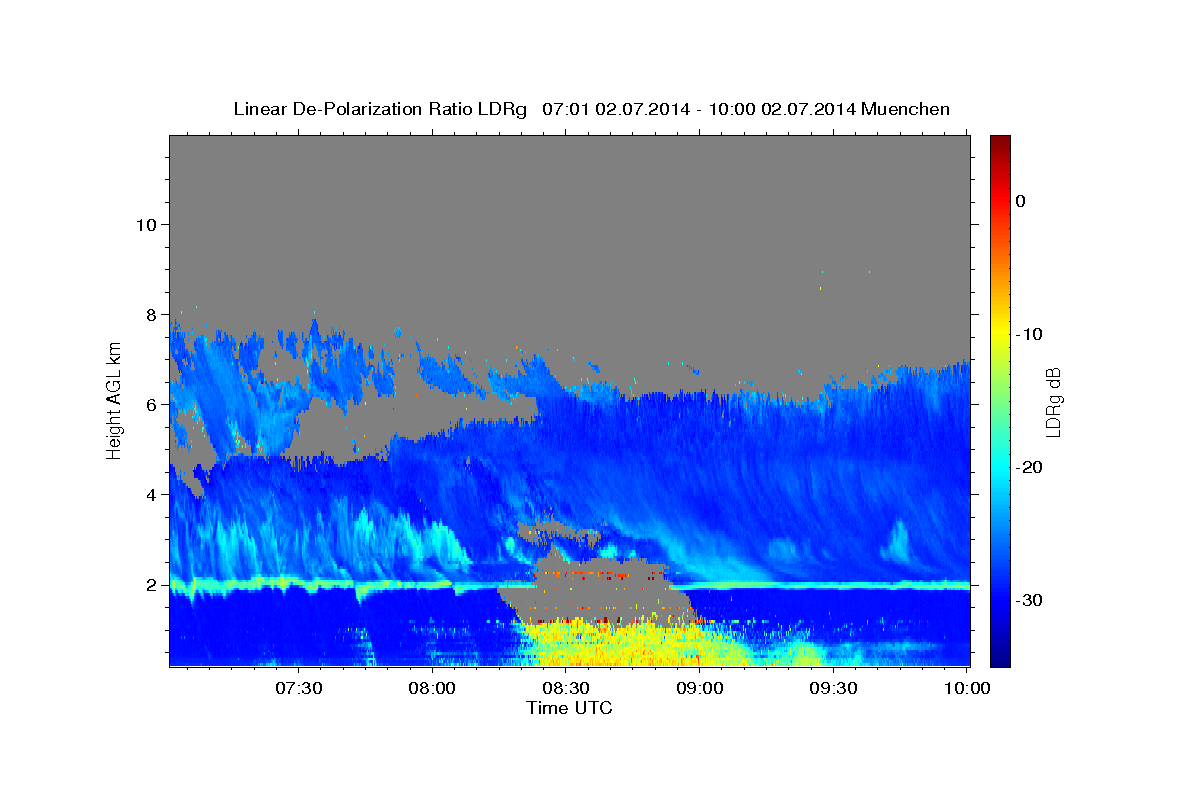Image resolution: width=1200 pixels, height=800 pixels.
Task: Click the cyan band of the colorbar
Action: [x=1000, y=467]
